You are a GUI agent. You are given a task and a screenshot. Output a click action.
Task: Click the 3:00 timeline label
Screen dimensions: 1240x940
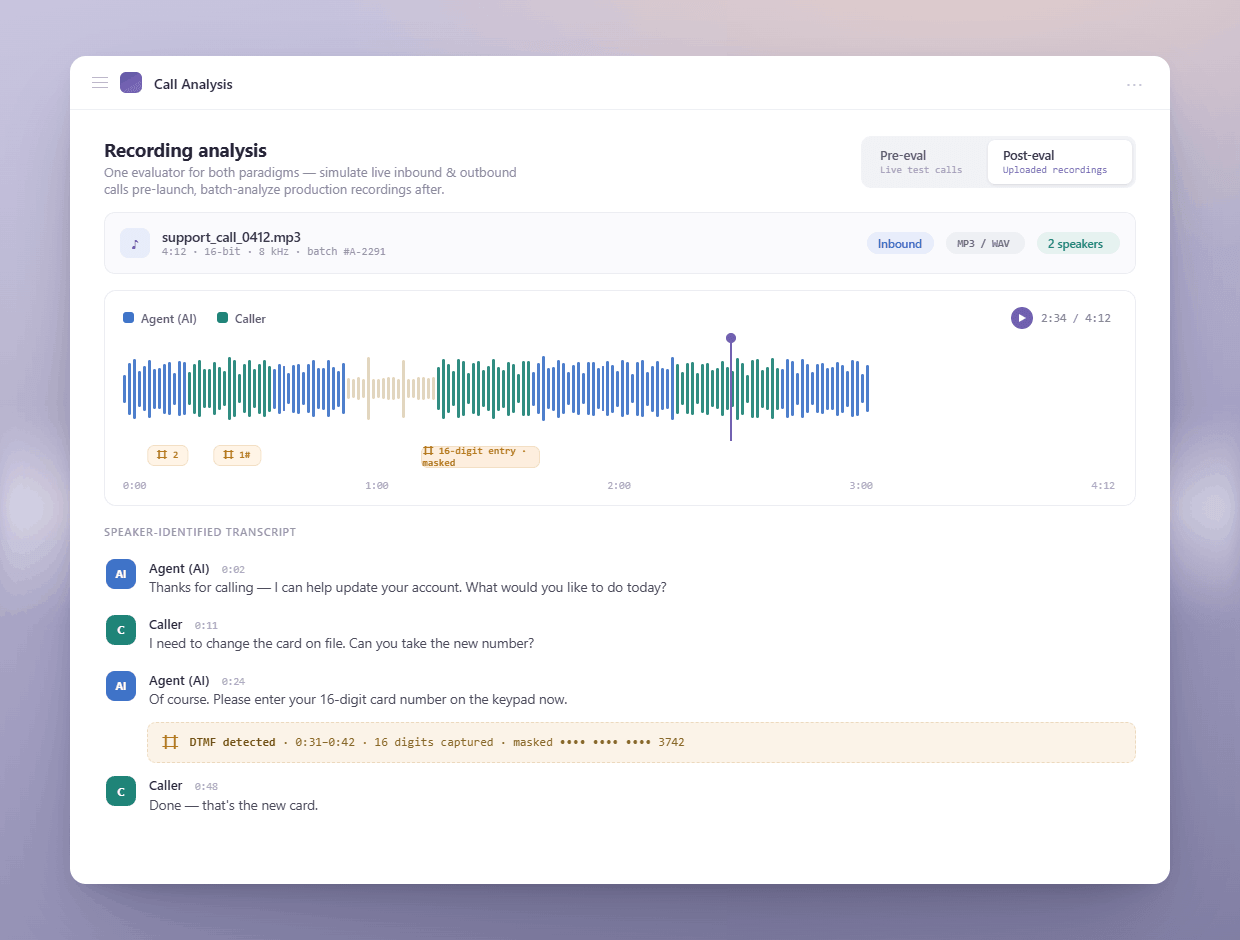861,486
